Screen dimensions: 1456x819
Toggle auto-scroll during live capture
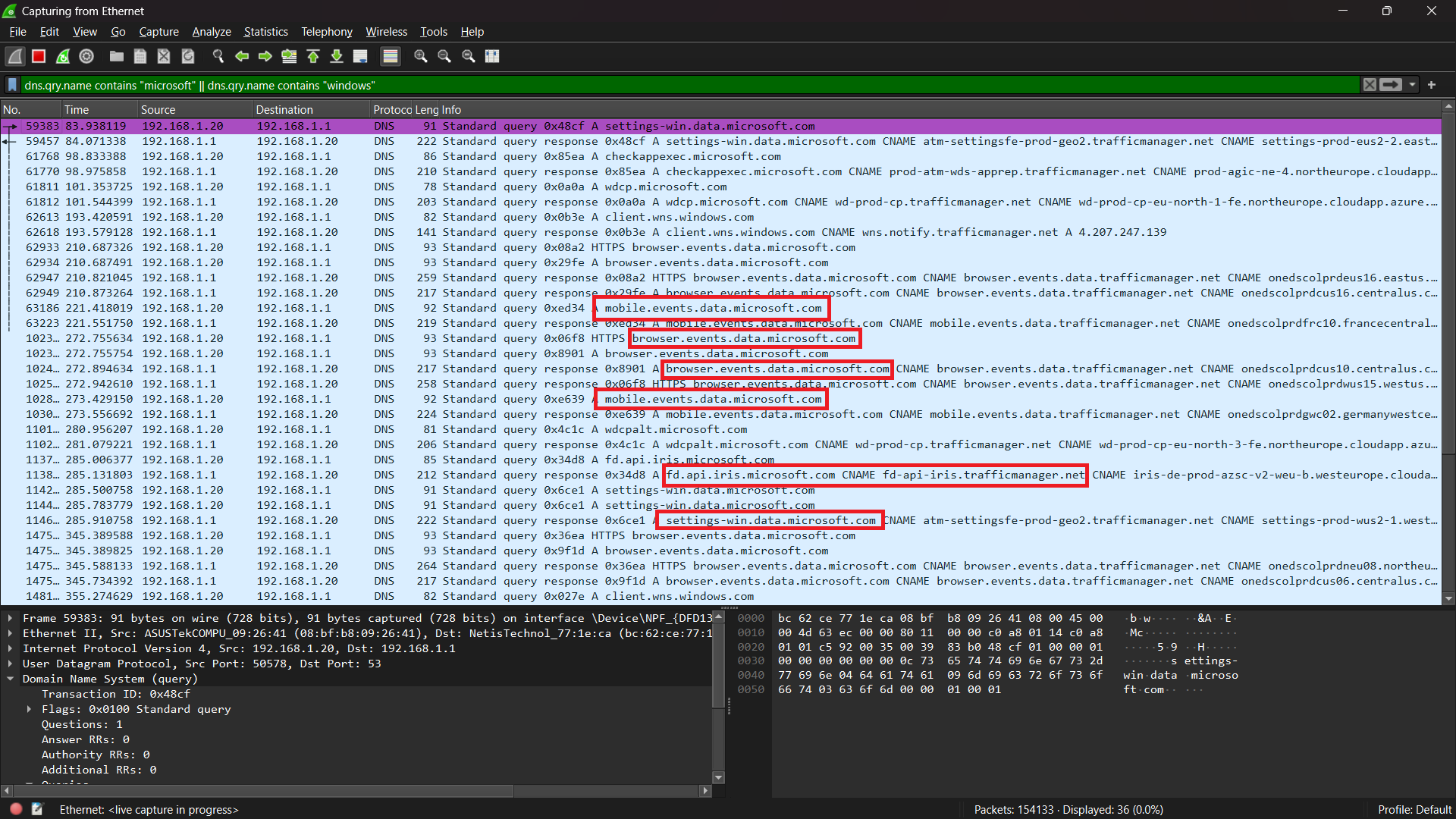(360, 56)
